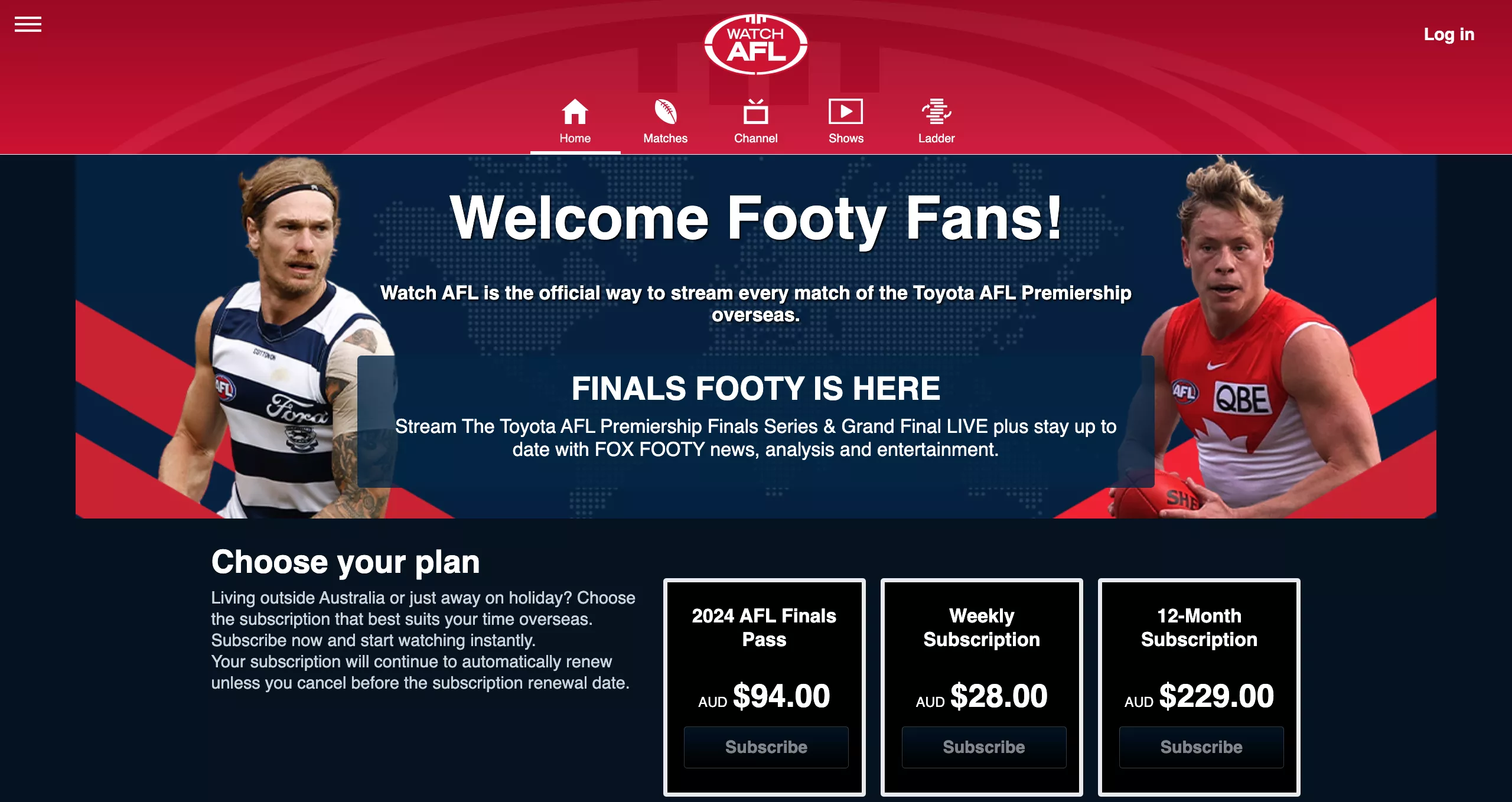Open the Matches tab label
The width and height of the screenshot is (1512, 802).
click(665, 138)
